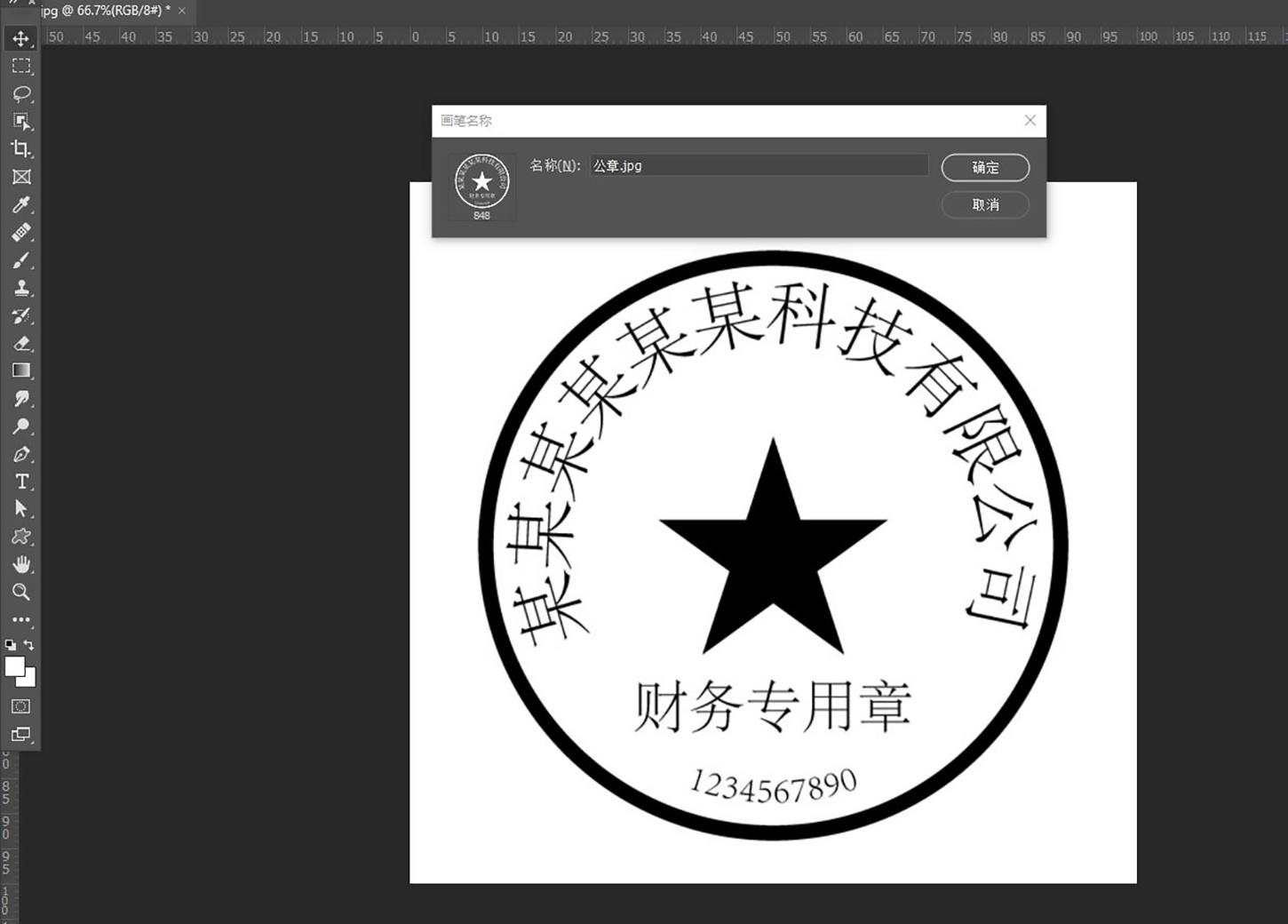
Task: Select the Lasso tool
Action: 21,94
